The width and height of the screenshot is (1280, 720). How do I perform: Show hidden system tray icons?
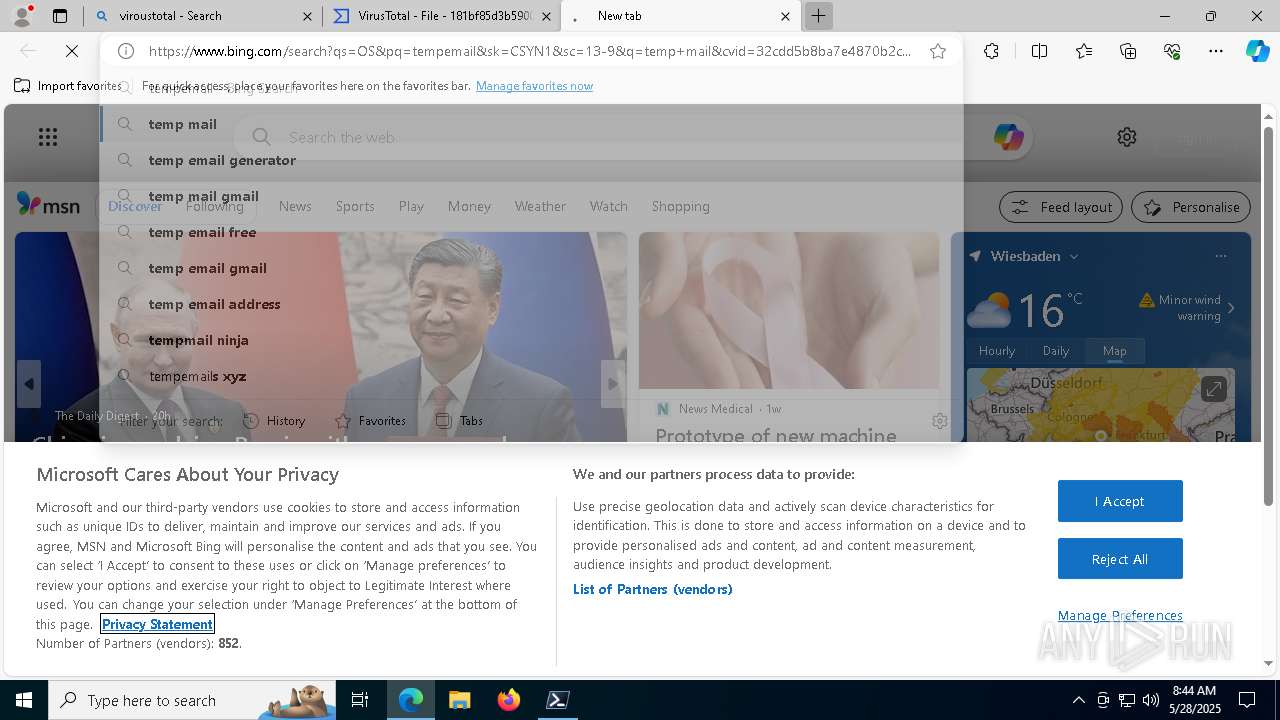click(1078, 700)
